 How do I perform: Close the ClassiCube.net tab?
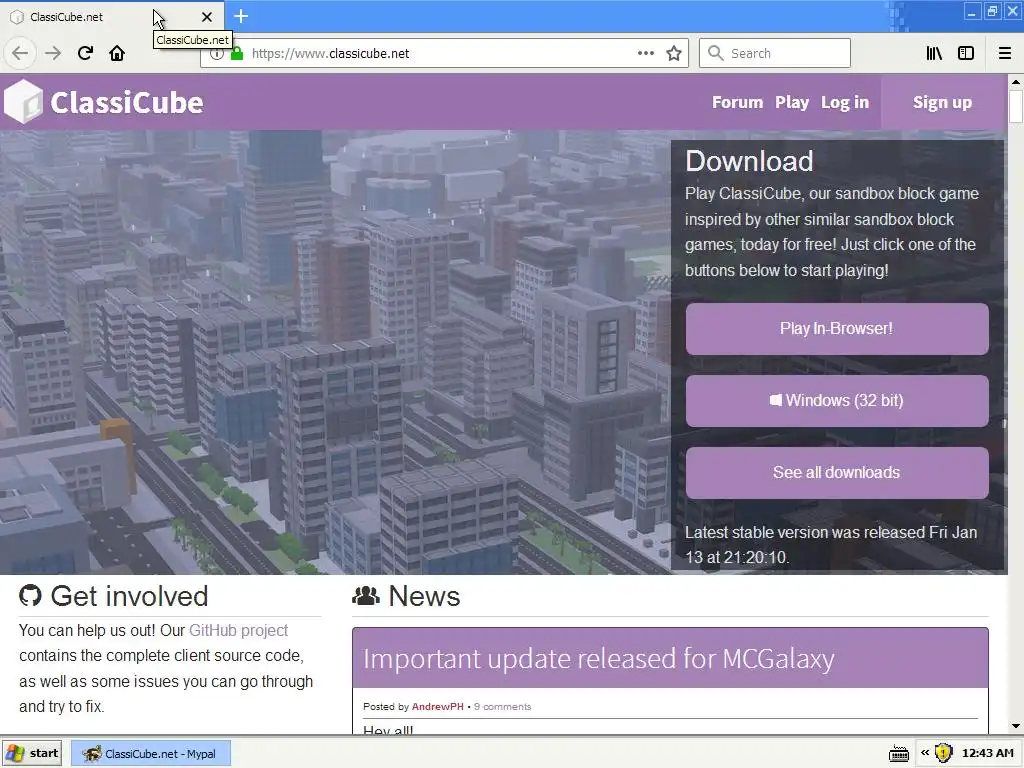point(206,17)
